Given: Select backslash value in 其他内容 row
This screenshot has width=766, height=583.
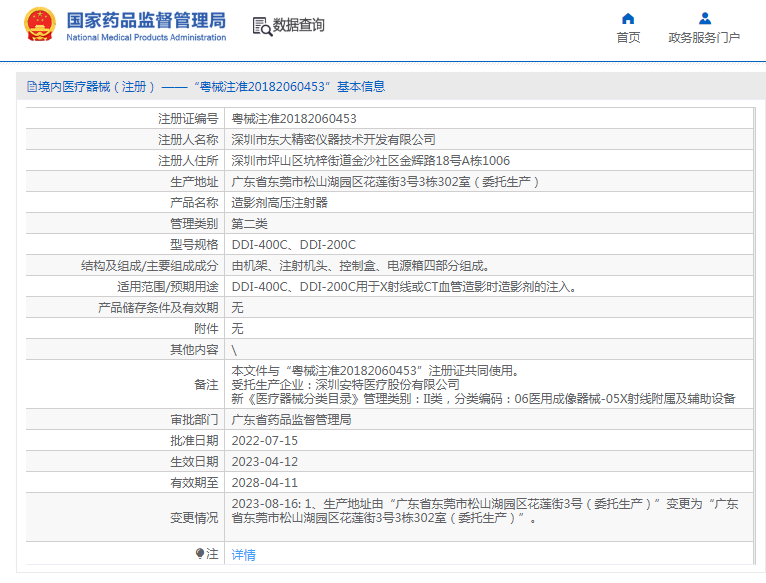Looking at the screenshot, I should (x=234, y=350).
